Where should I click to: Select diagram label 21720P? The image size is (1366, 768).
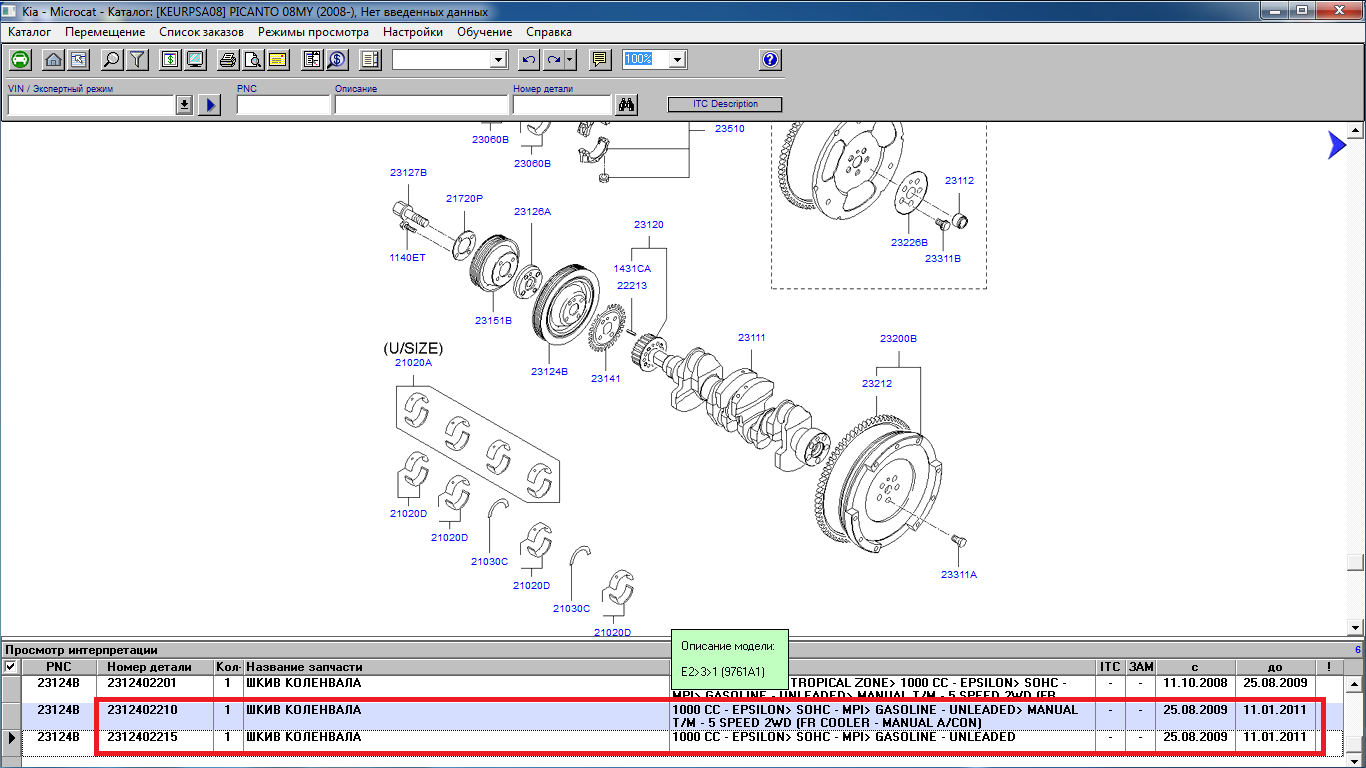[x=464, y=199]
